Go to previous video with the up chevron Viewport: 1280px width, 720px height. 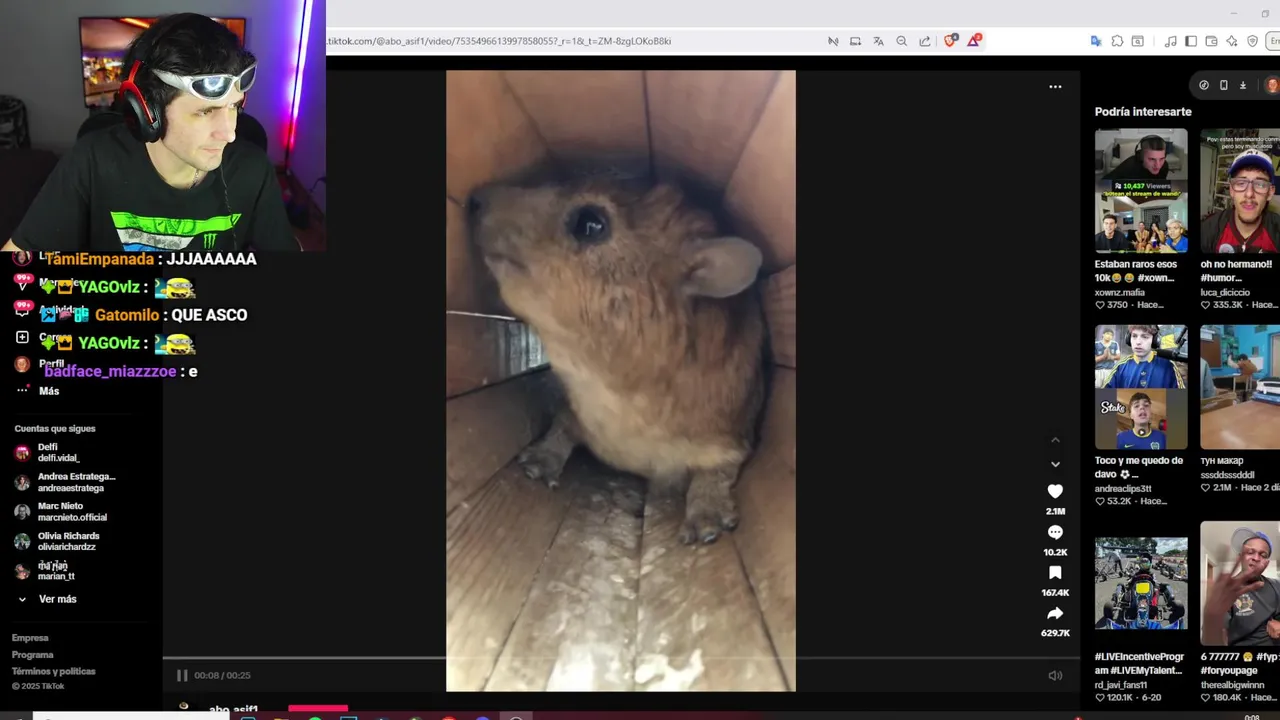1055,440
